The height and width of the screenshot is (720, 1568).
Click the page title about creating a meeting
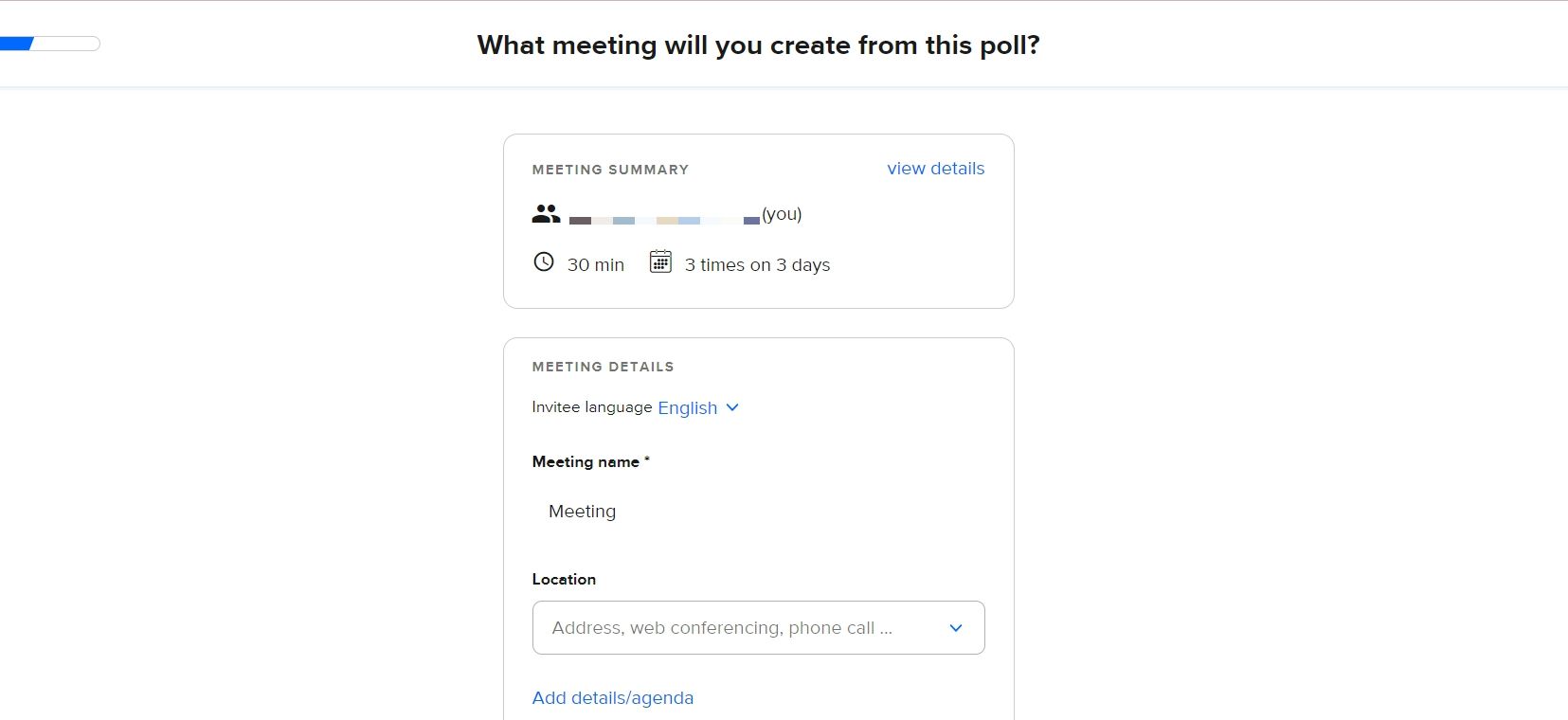tap(758, 45)
